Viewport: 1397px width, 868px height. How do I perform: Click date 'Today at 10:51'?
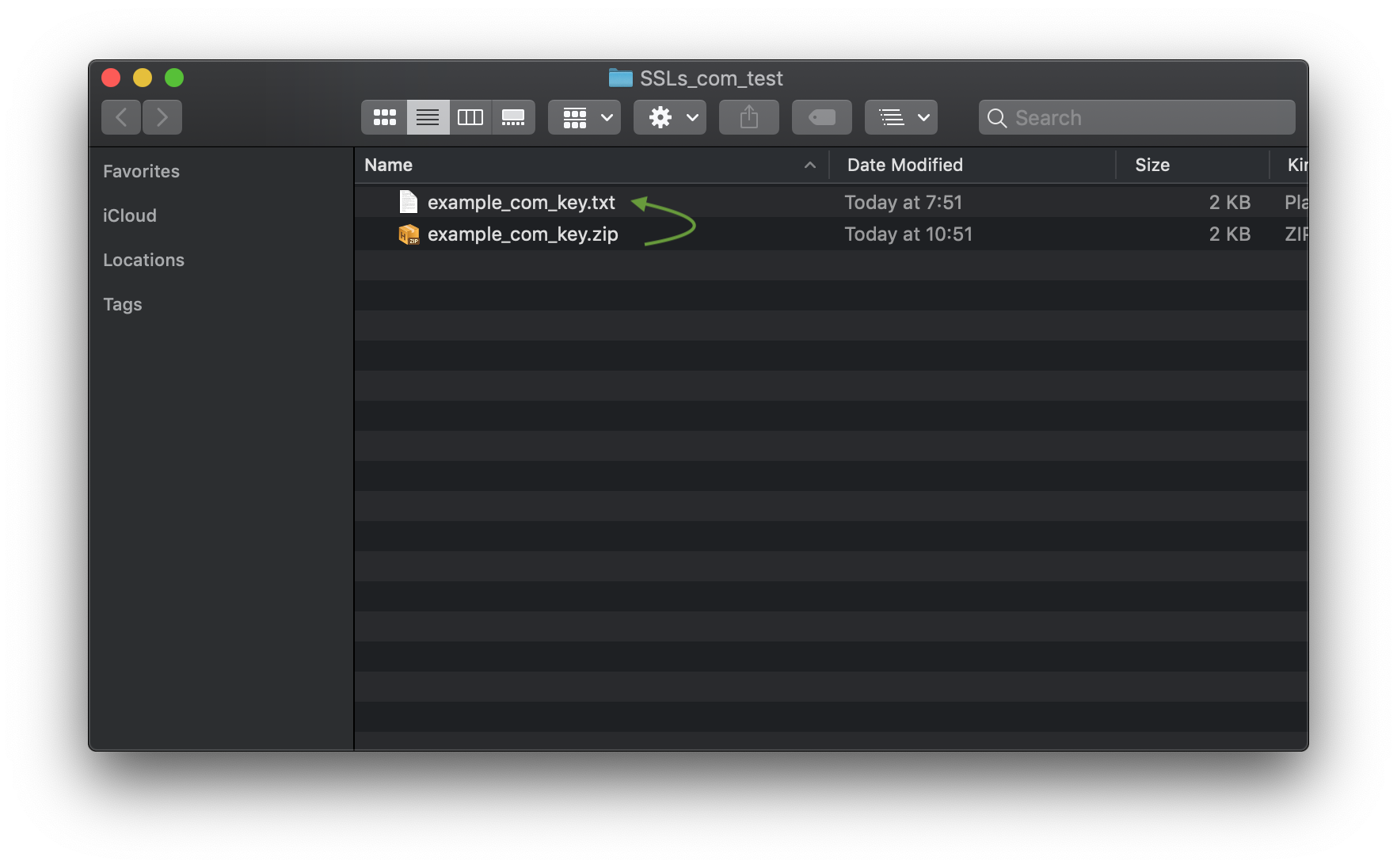pyautogui.click(x=908, y=234)
